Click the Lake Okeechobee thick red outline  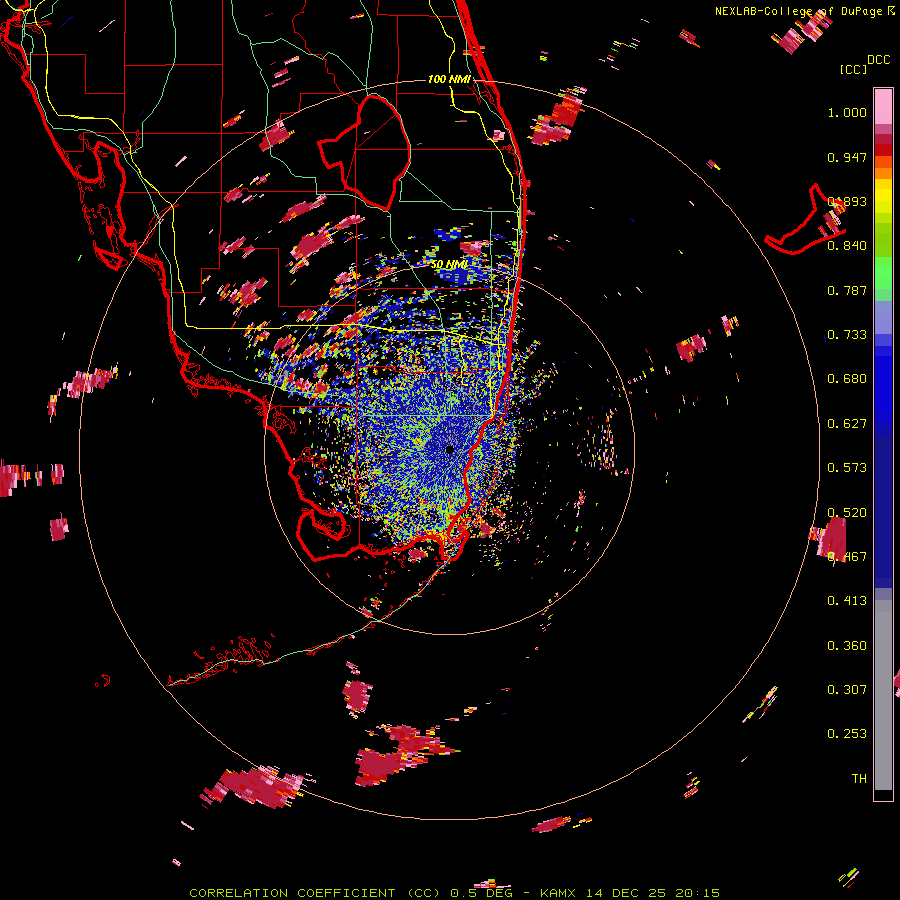pyautogui.click(x=364, y=153)
